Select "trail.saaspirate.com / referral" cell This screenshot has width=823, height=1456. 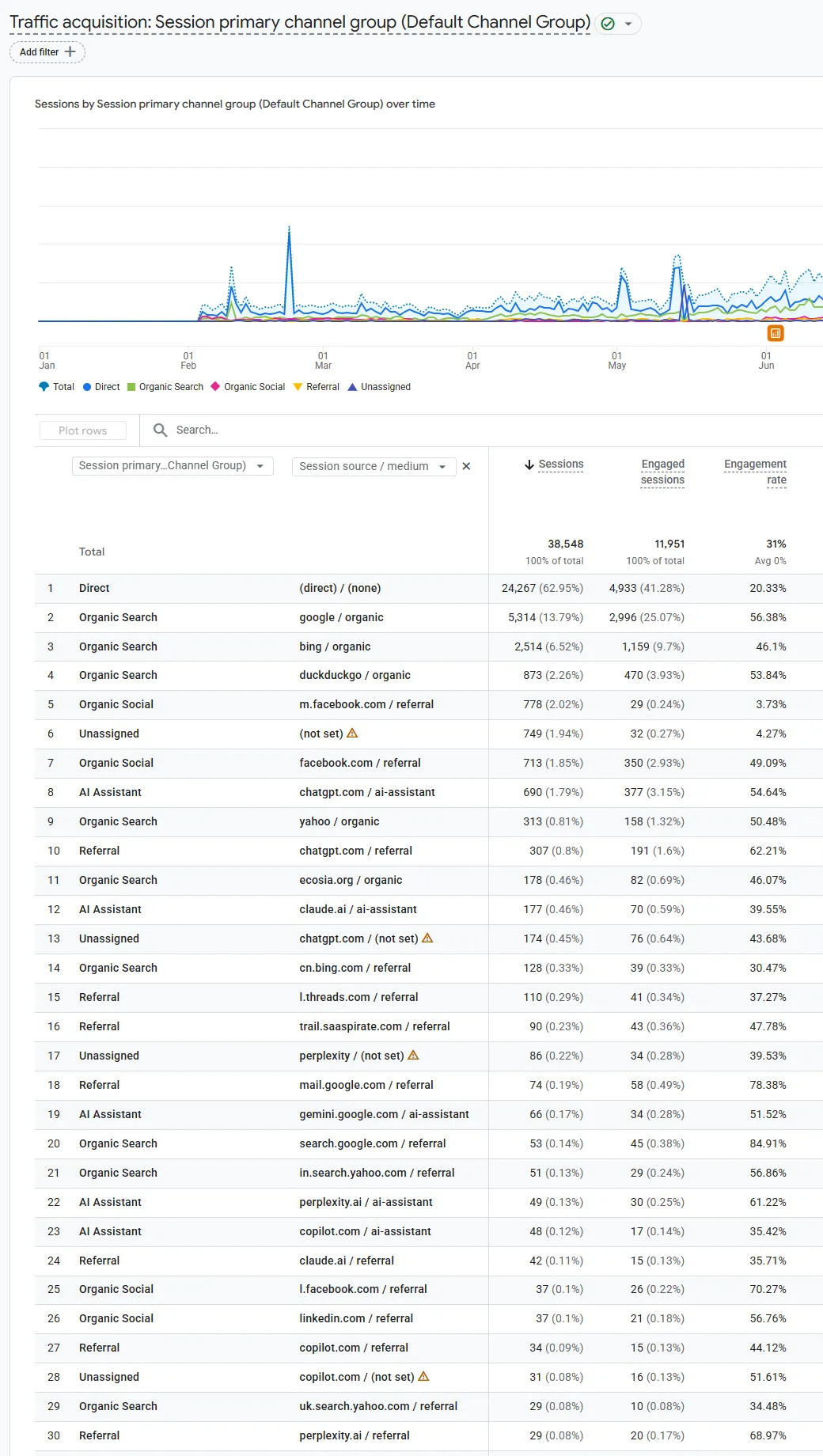click(x=374, y=1026)
